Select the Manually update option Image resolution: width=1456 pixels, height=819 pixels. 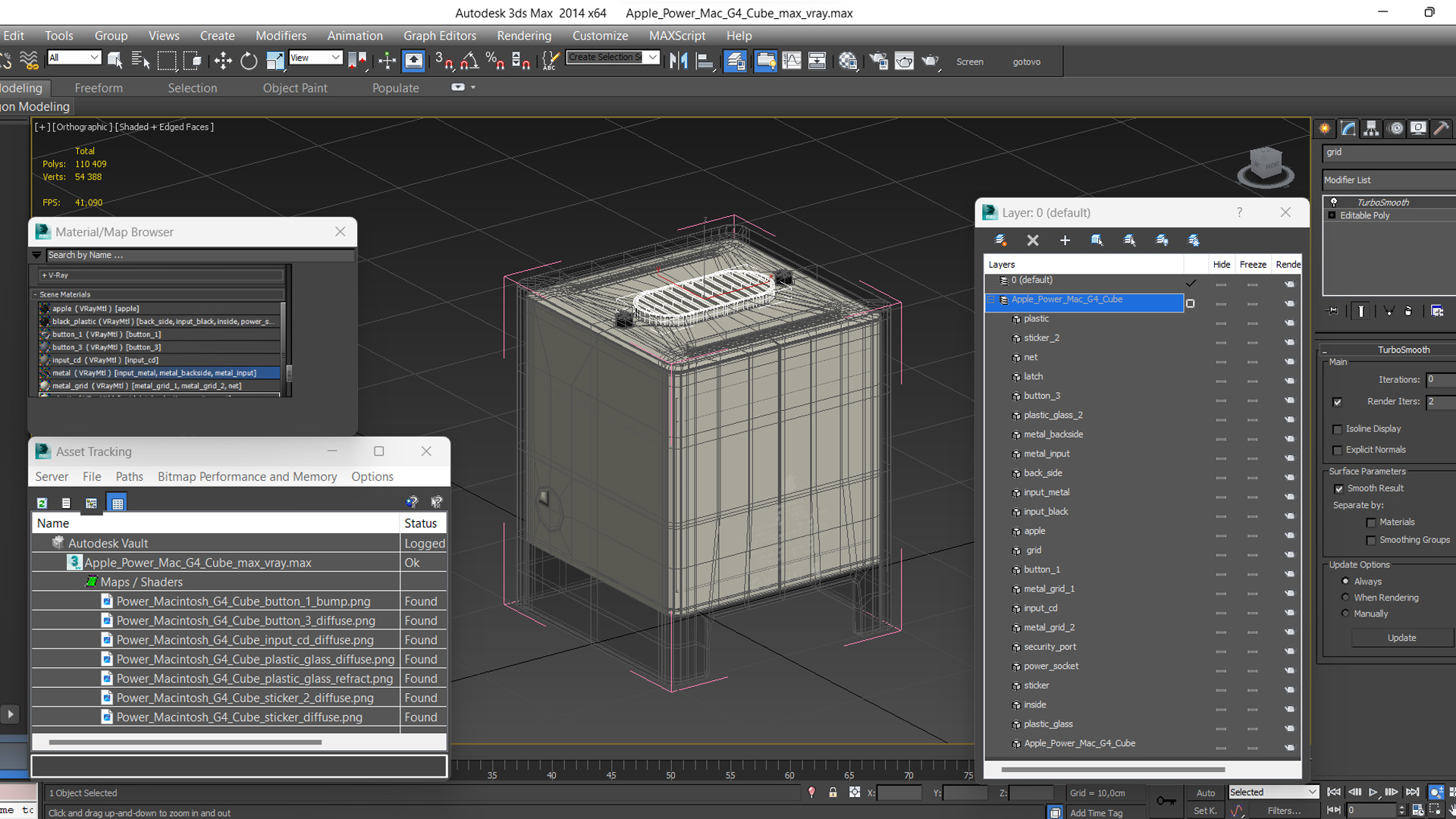tap(1345, 613)
